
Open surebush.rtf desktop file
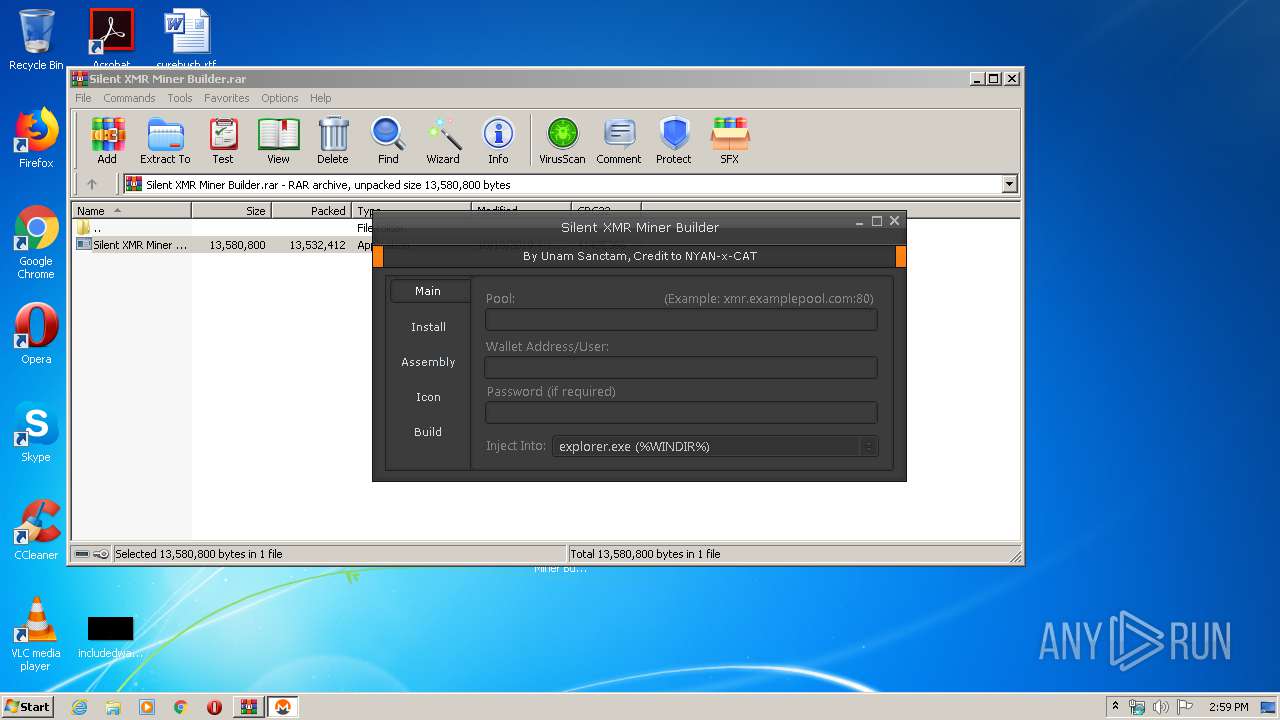[187, 38]
